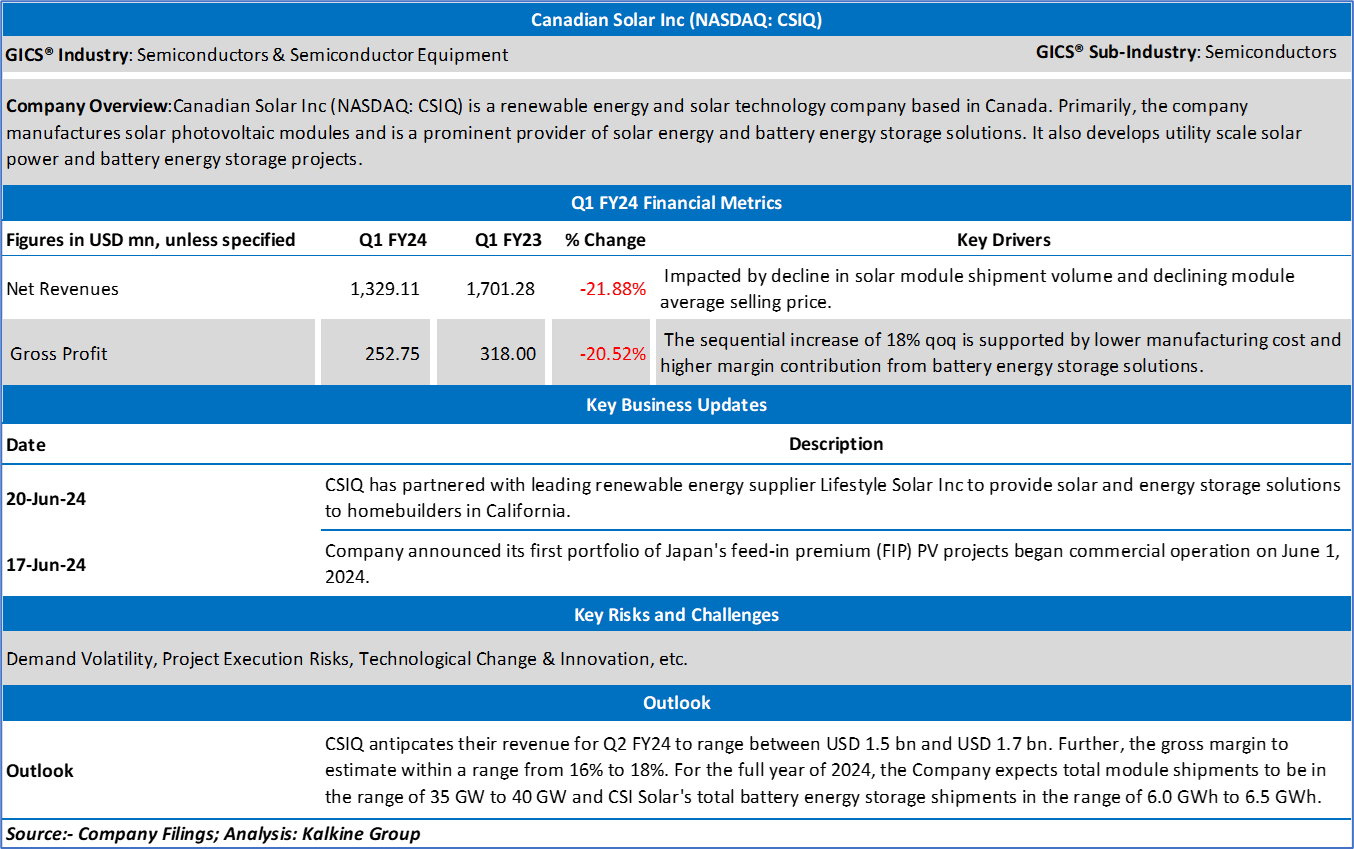Click the Q1 FY24 column header
The image size is (1354, 849).
pyautogui.click(x=393, y=240)
